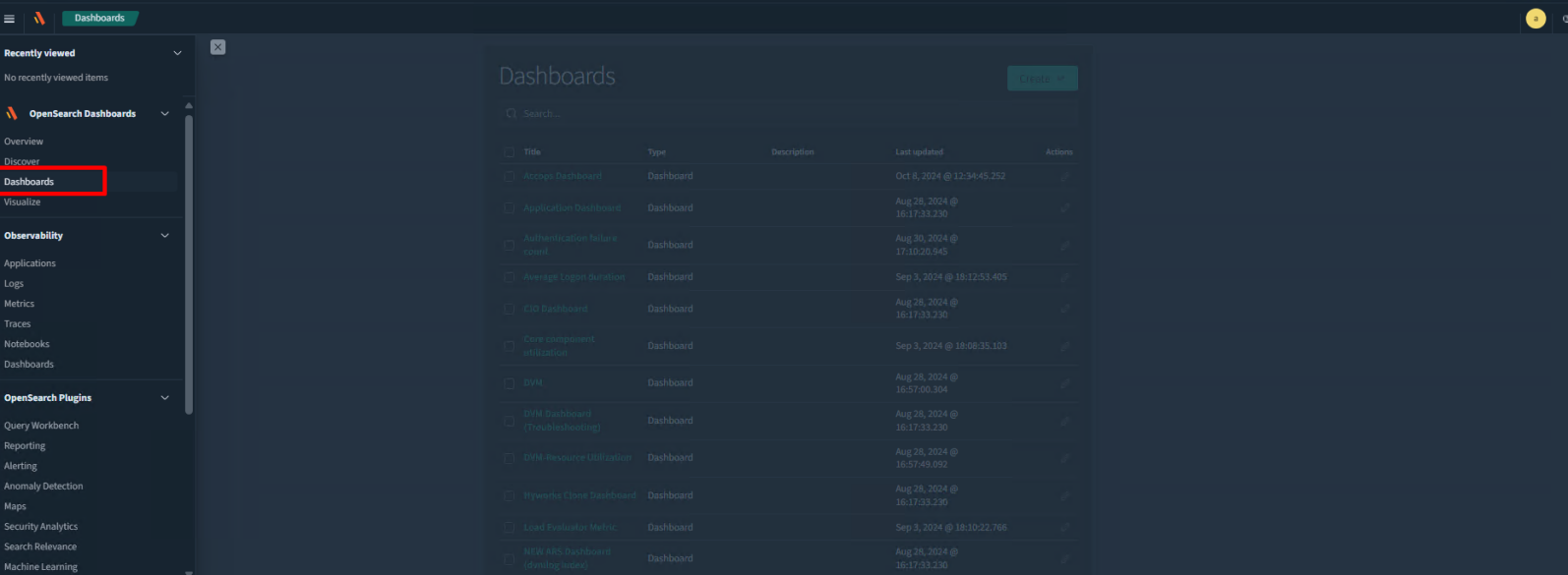Toggle the select-all checkbox in table header

(509, 152)
